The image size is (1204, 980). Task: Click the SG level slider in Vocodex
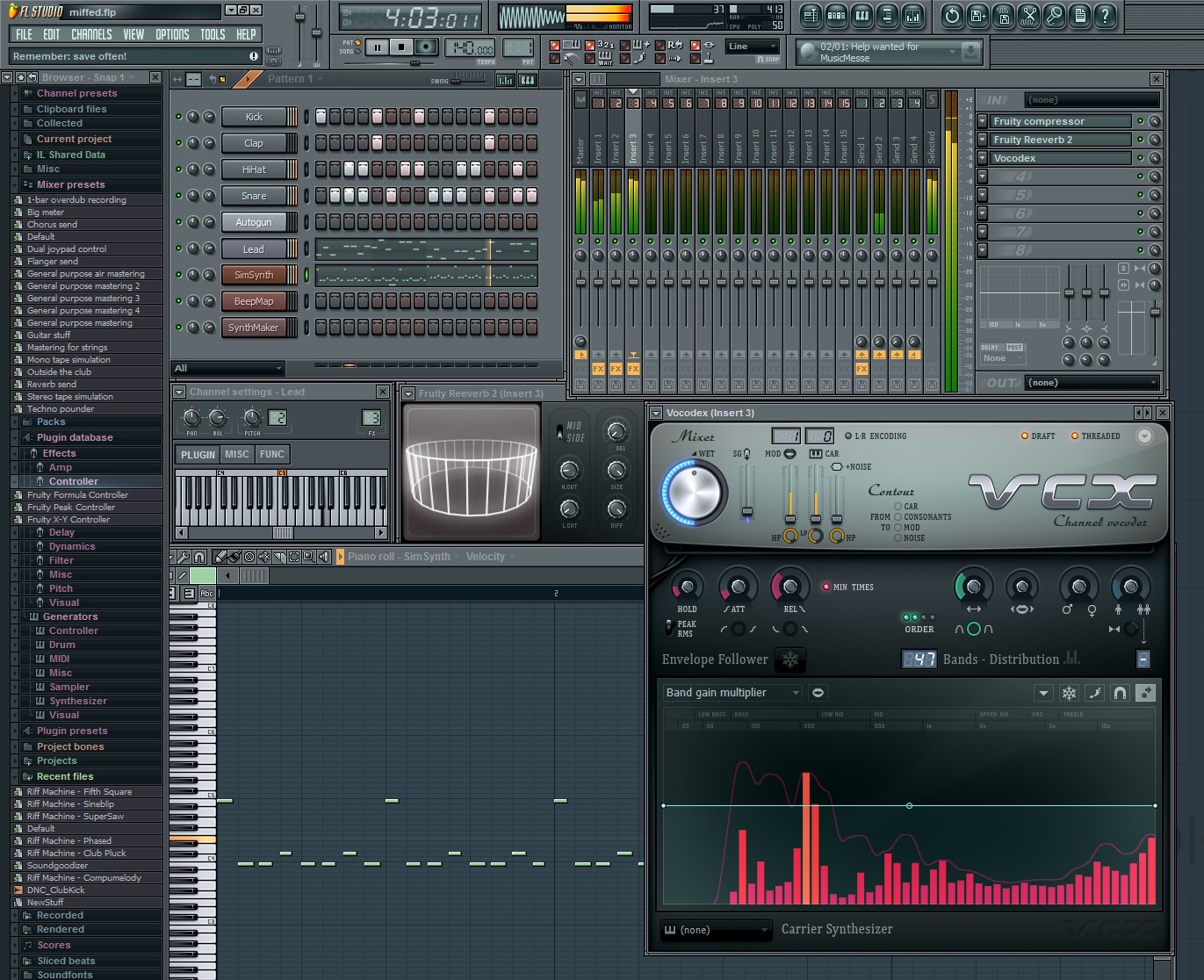point(747,510)
